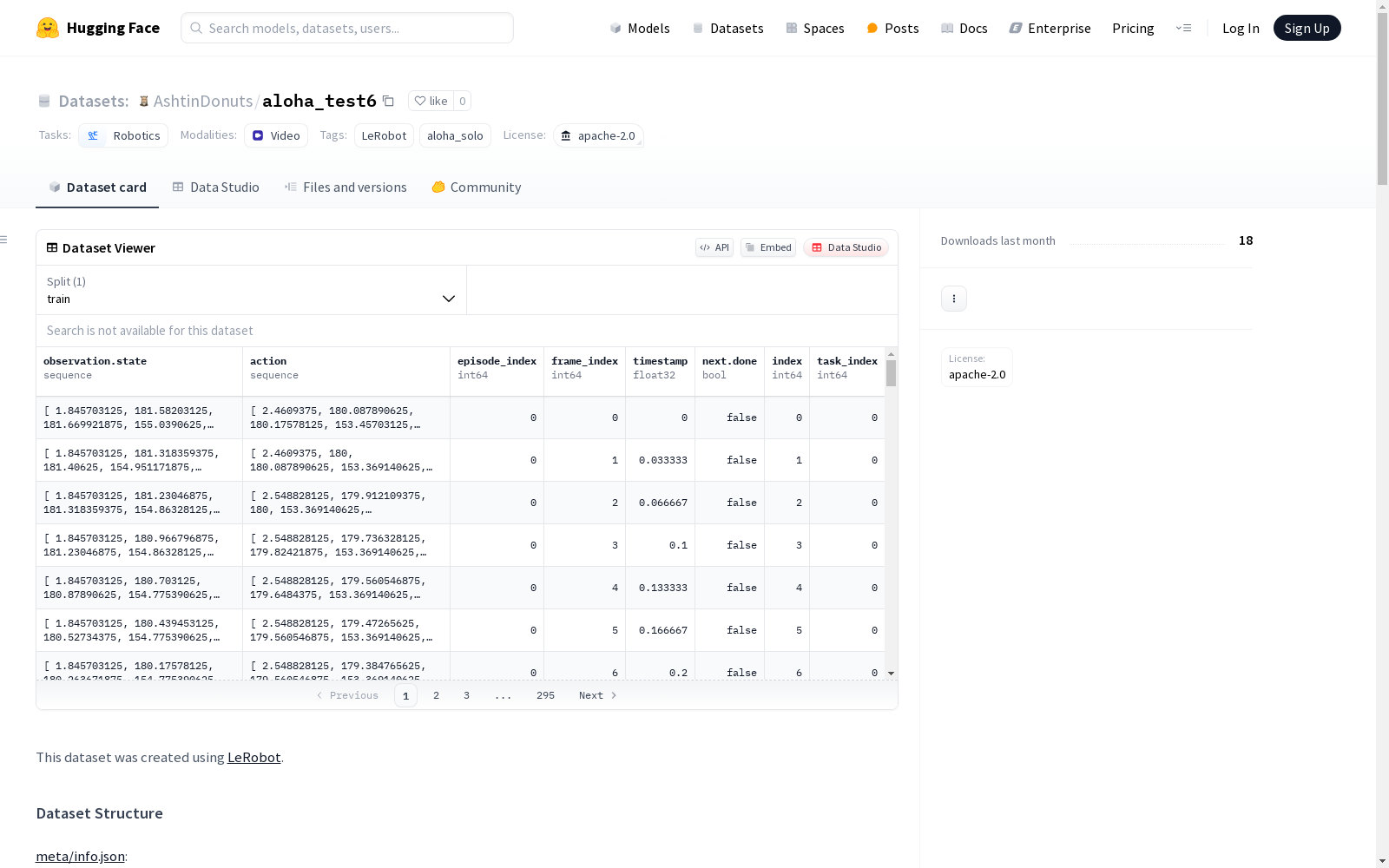Switch to the Dataset card tab
This screenshot has width=1389, height=868.
coord(97,187)
